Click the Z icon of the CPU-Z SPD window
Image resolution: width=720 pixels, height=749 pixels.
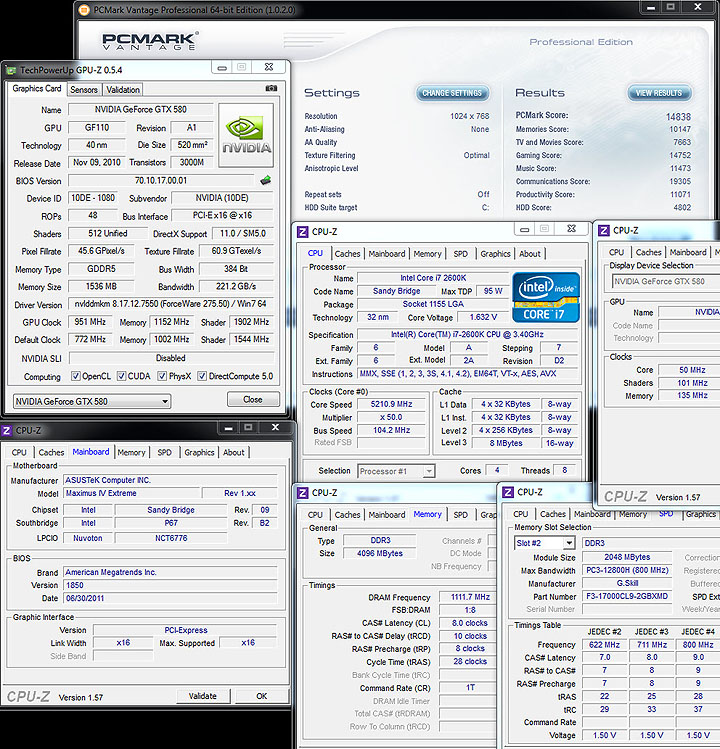(508, 492)
